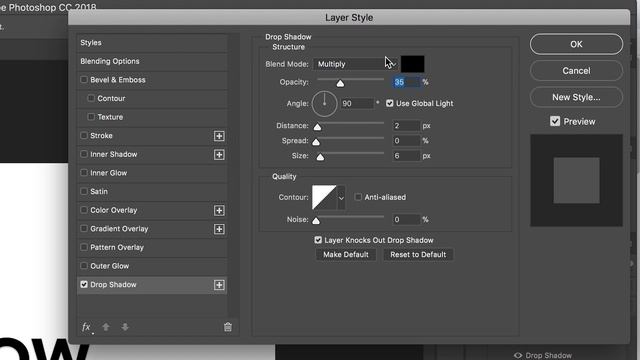The height and width of the screenshot is (360, 640).
Task: Enable the Stroke checkbox
Action: 84,135
